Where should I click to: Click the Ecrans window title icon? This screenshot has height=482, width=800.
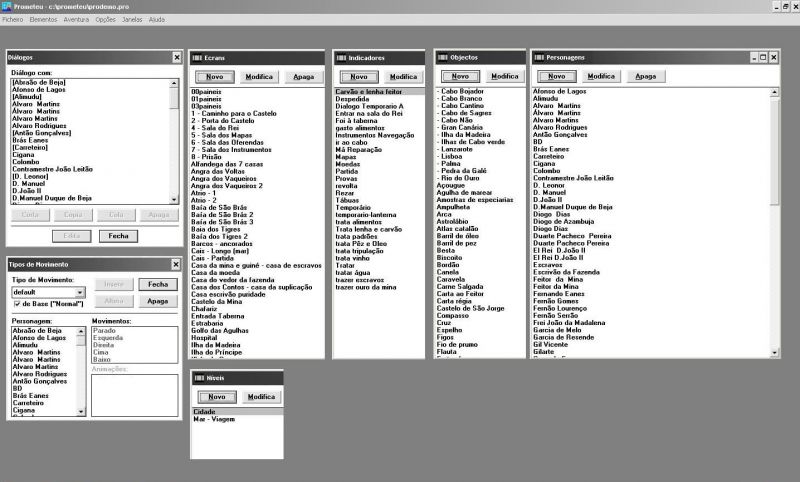[x=197, y=58]
